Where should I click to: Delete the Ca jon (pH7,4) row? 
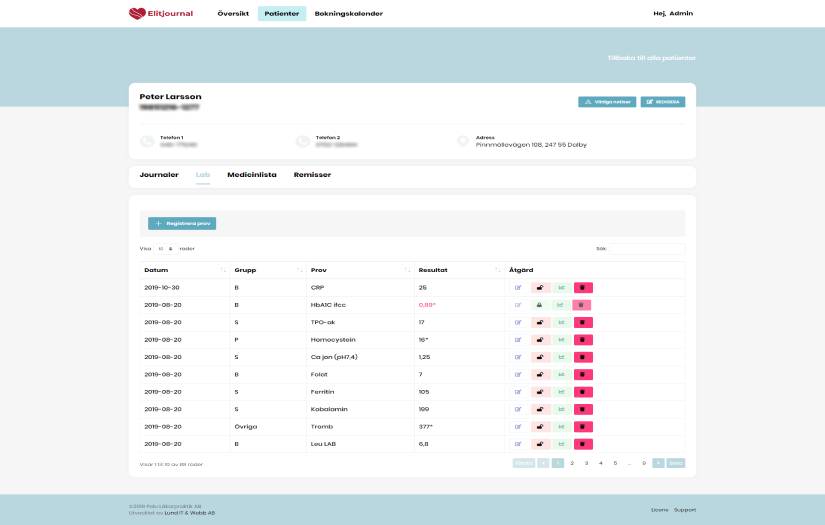[583, 357]
